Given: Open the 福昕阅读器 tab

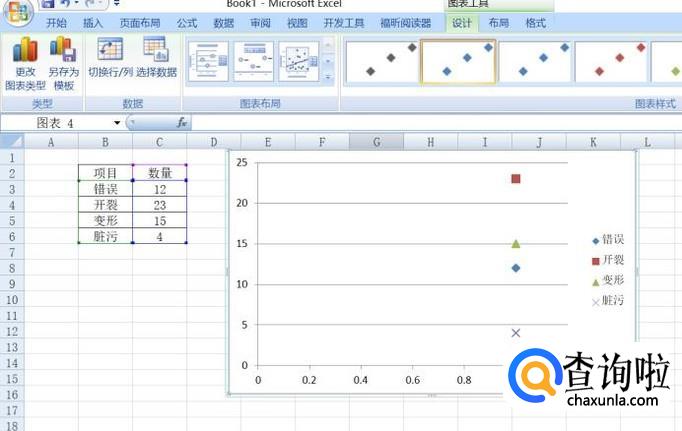Looking at the screenshot, I should tap(406, 23).
